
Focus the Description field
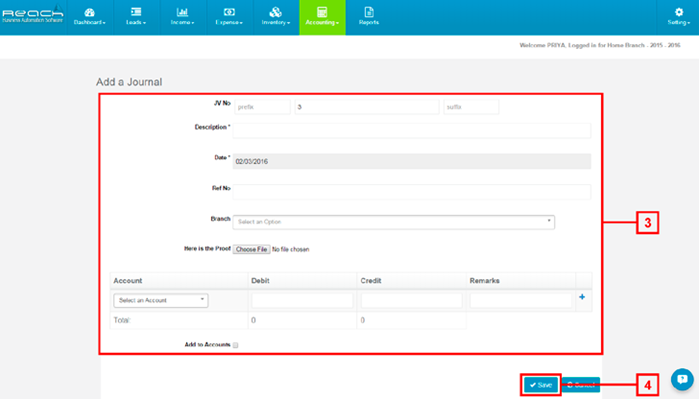point(412,131)
